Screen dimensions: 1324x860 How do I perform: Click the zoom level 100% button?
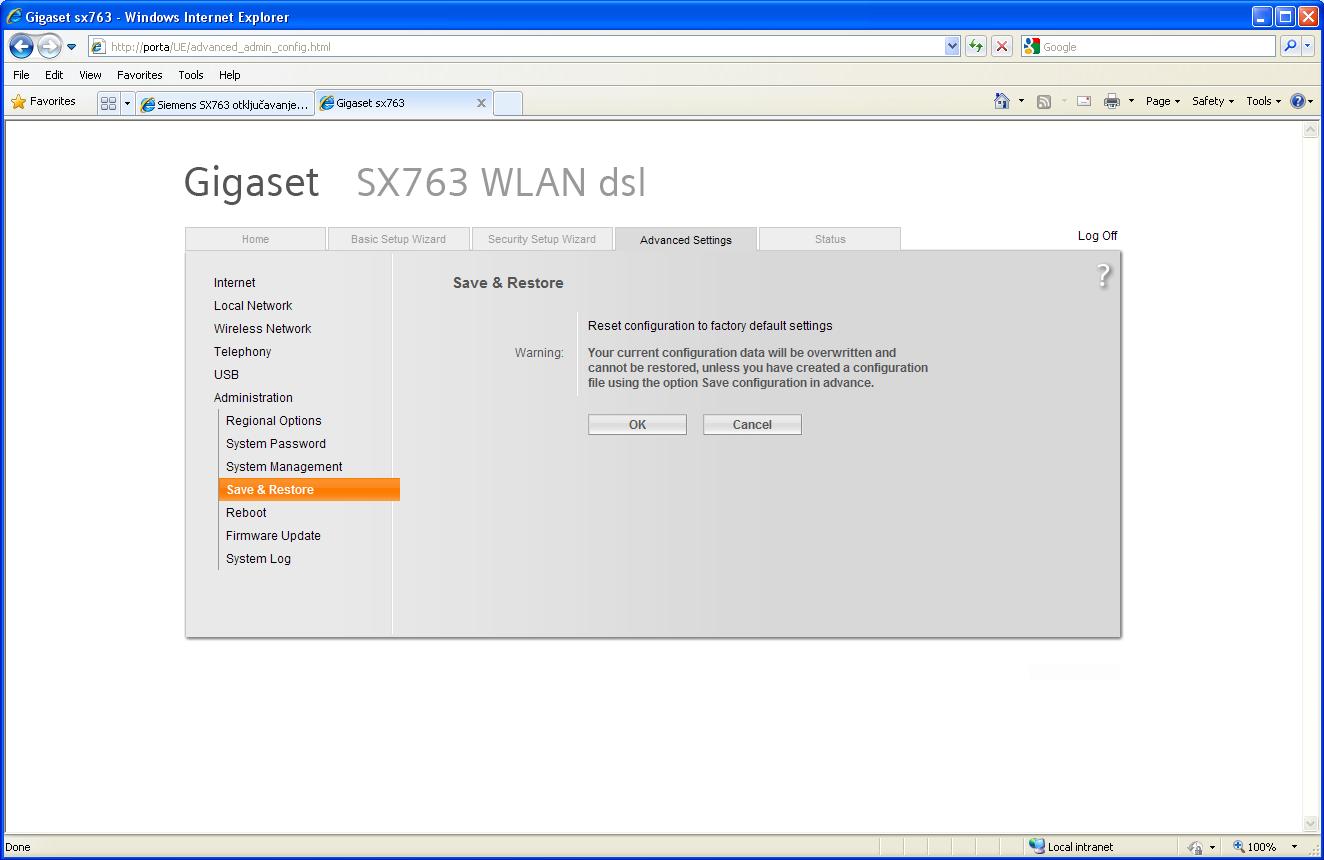pos(1254,847)
